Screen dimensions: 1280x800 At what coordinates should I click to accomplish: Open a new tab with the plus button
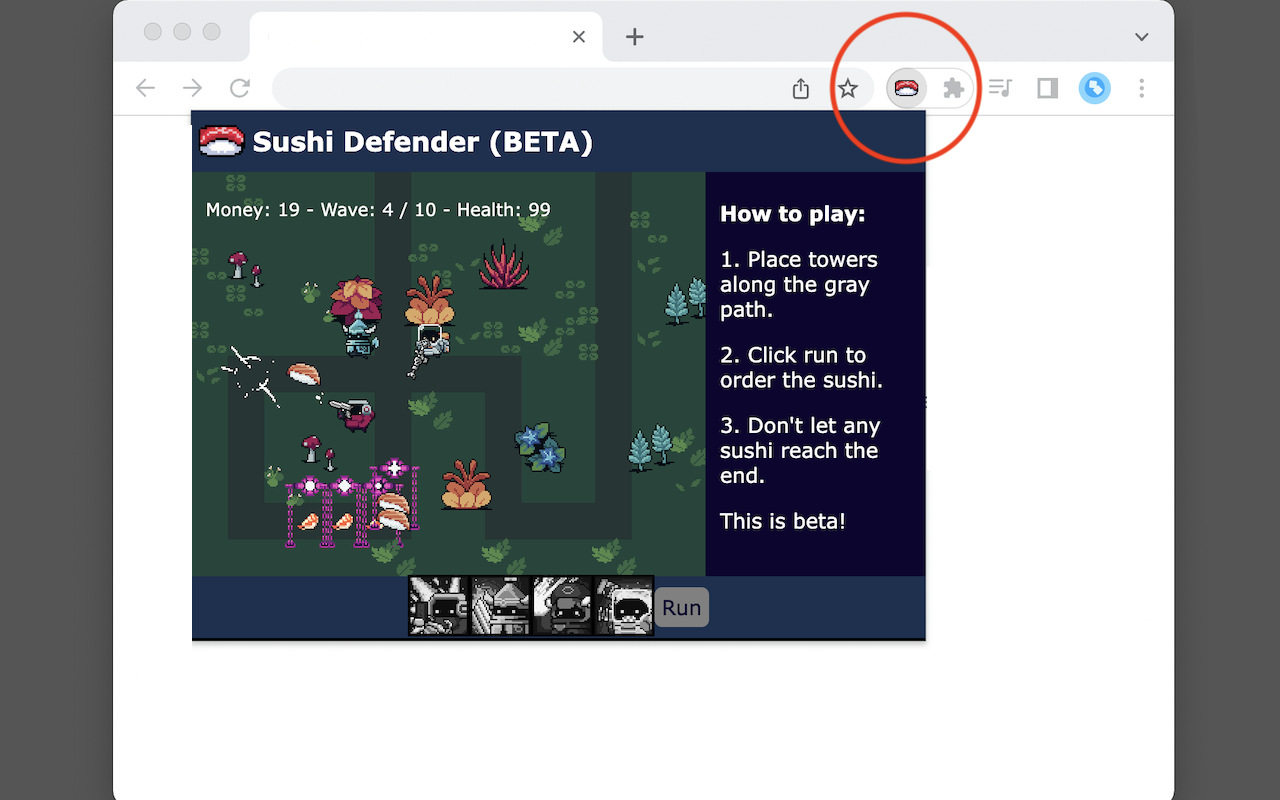(634, 36)
